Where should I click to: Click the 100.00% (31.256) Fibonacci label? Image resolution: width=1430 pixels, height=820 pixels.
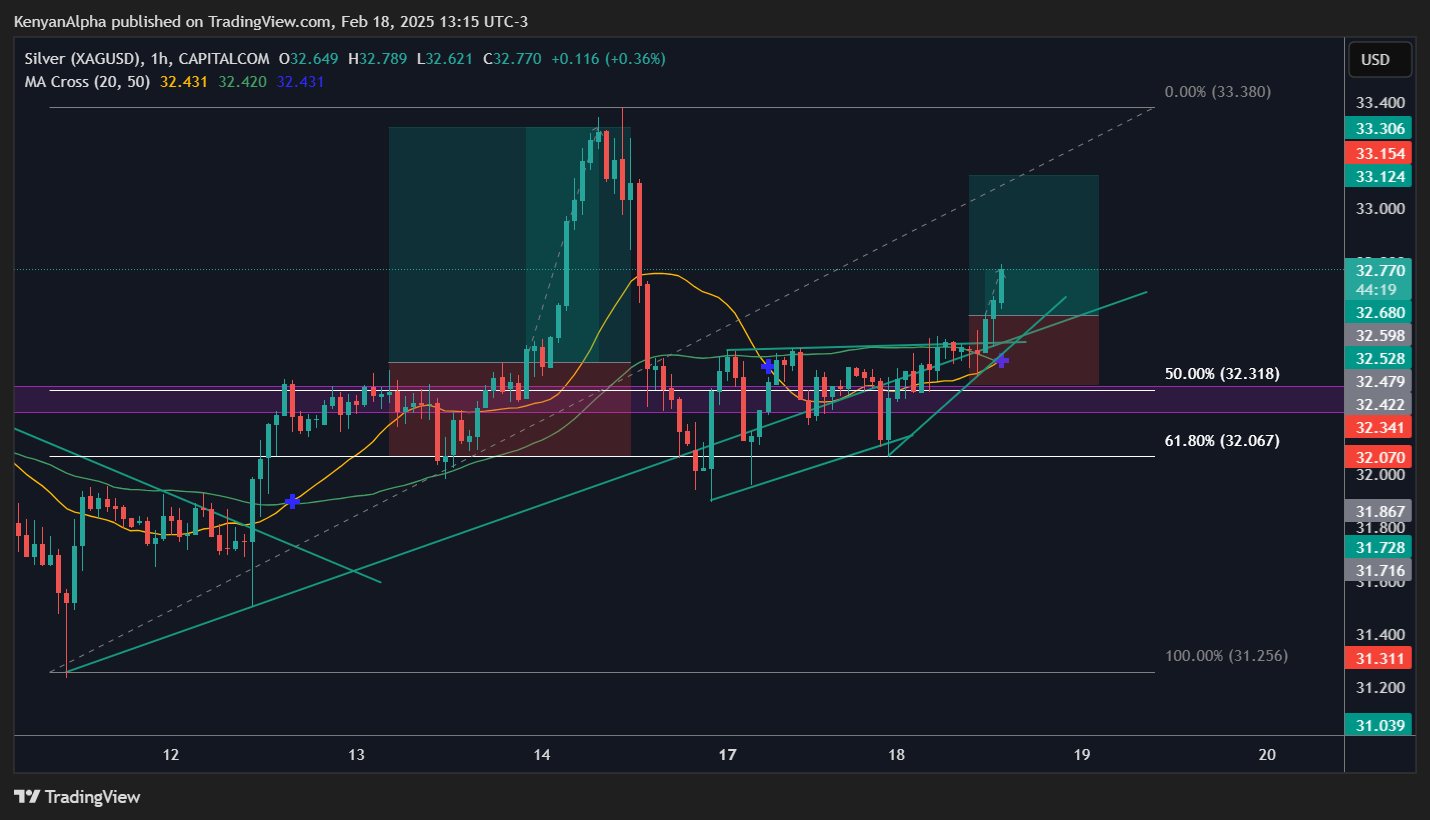coord(1226,656)
